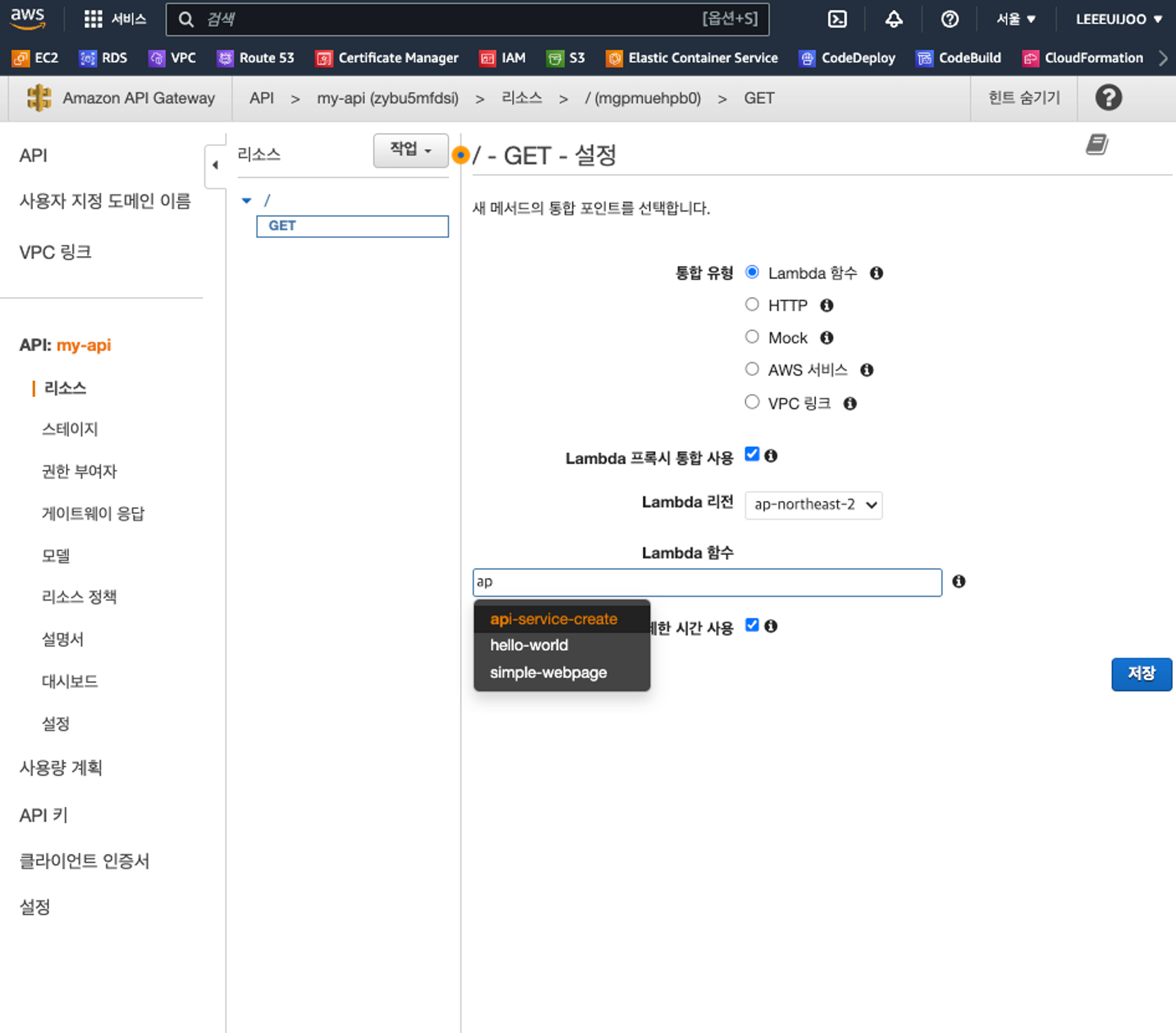
Task: Select the VPC 링크 integration type radio
Action: click(x=752, y=402)
